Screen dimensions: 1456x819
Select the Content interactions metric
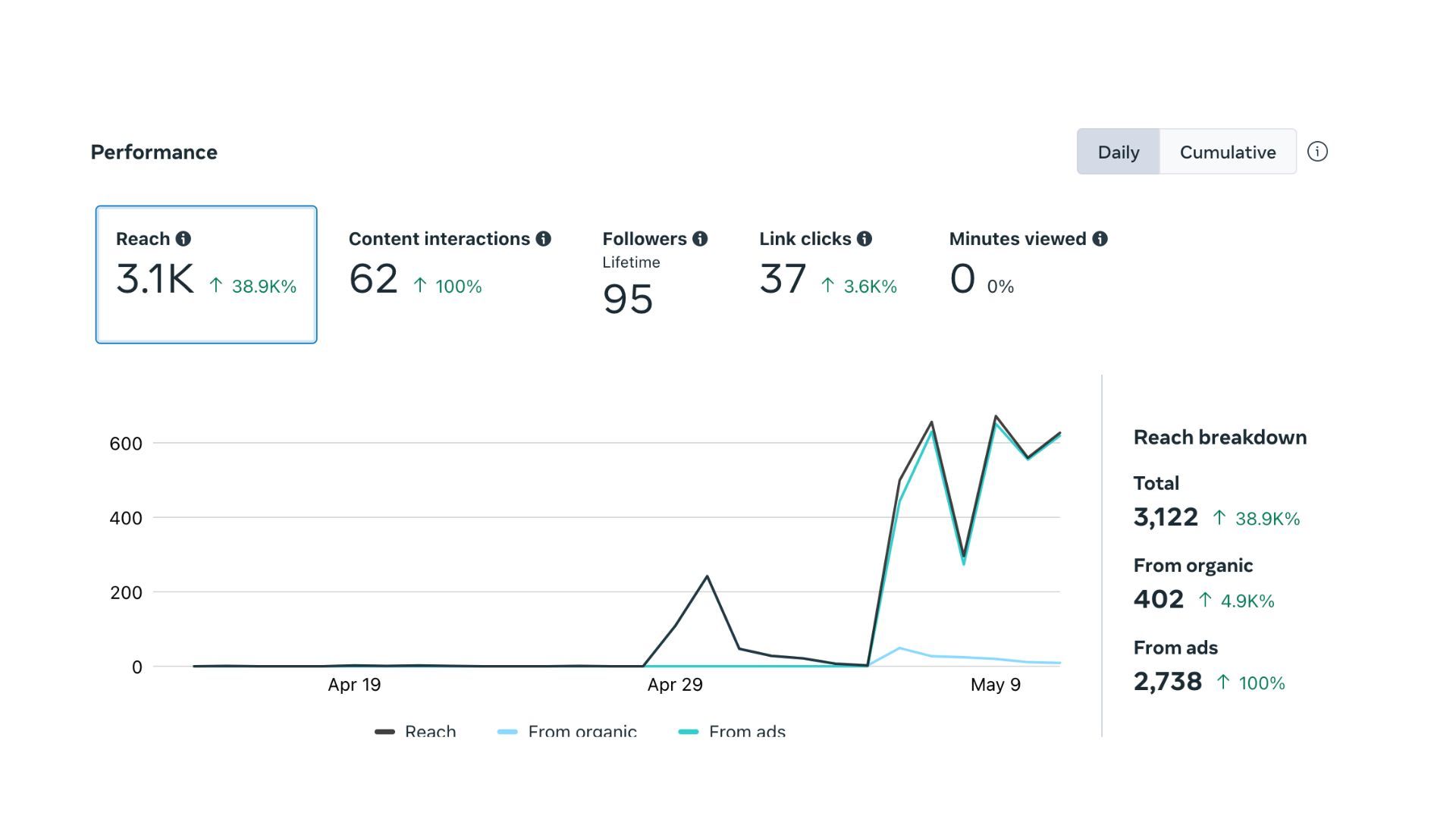450,265
